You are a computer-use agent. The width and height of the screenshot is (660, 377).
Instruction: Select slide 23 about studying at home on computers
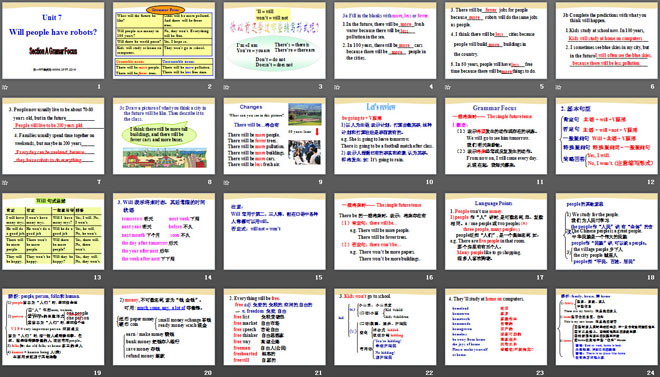496,327
